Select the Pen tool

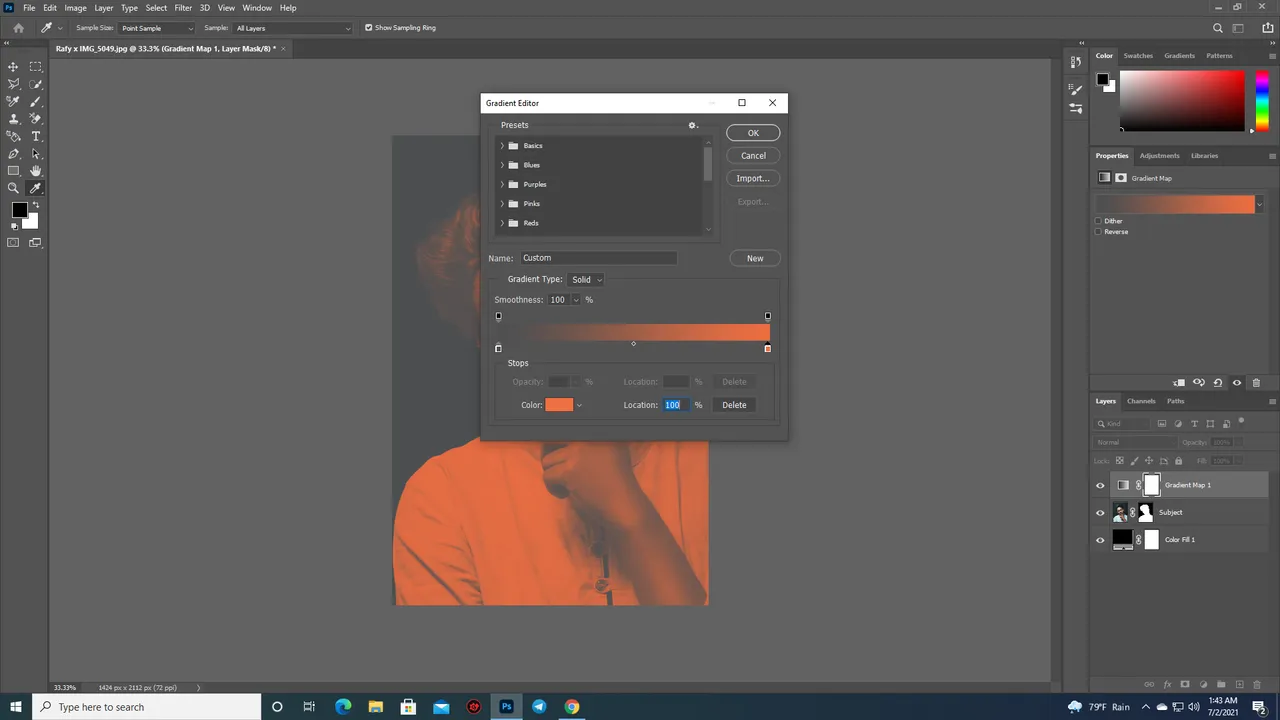coord(13,154)
